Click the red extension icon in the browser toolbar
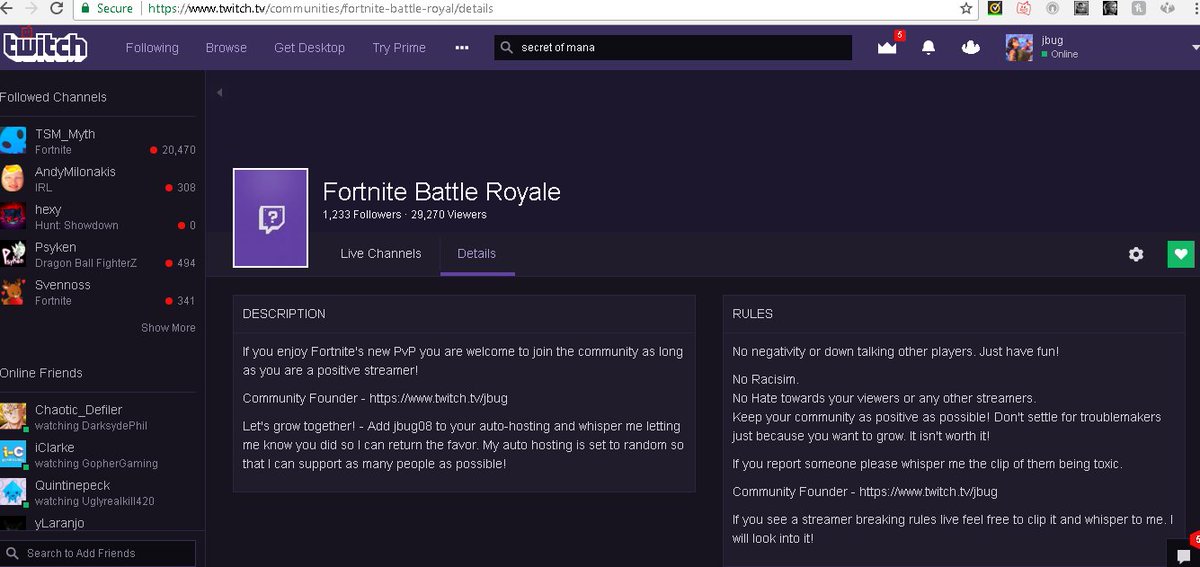Screen dimensions: 1200x567 click(x=1024, y=8)
